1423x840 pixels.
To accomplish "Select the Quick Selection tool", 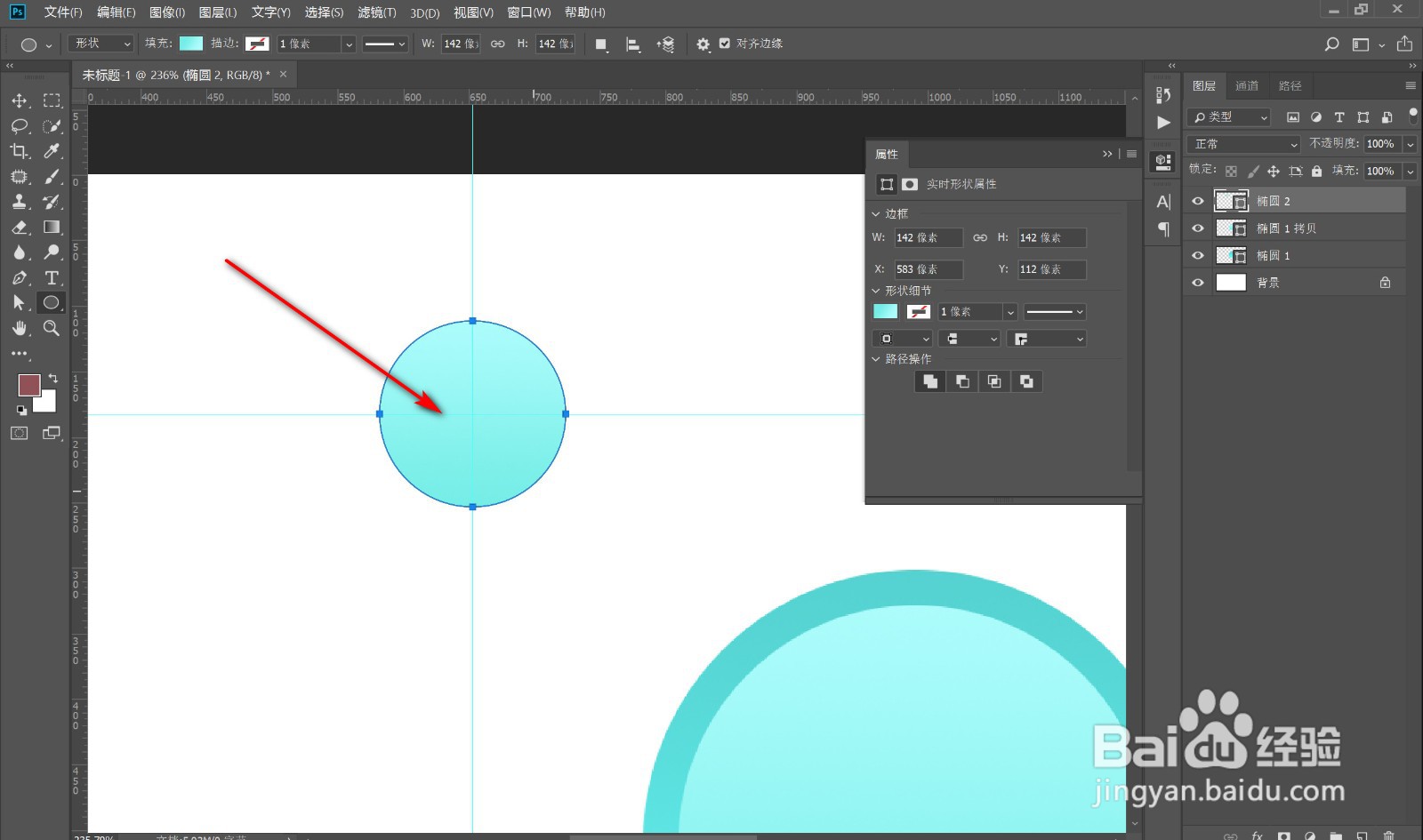I will tap(52, 126).
